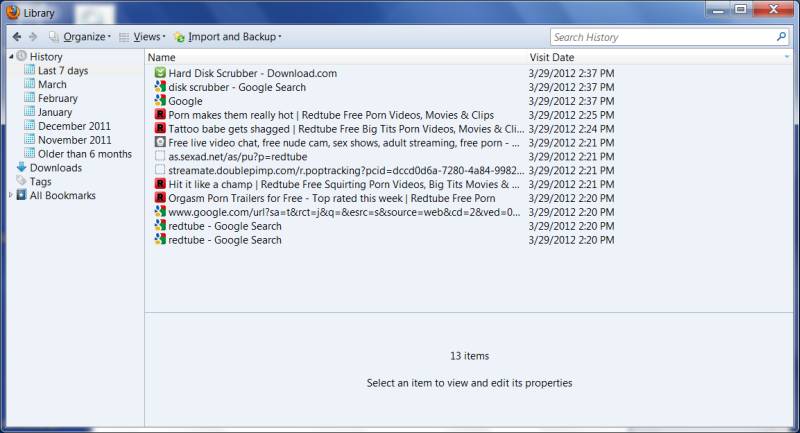Select the www.google.com/url history entry
Viewport: 800px width, 433px height.
(x=344, y=212)
